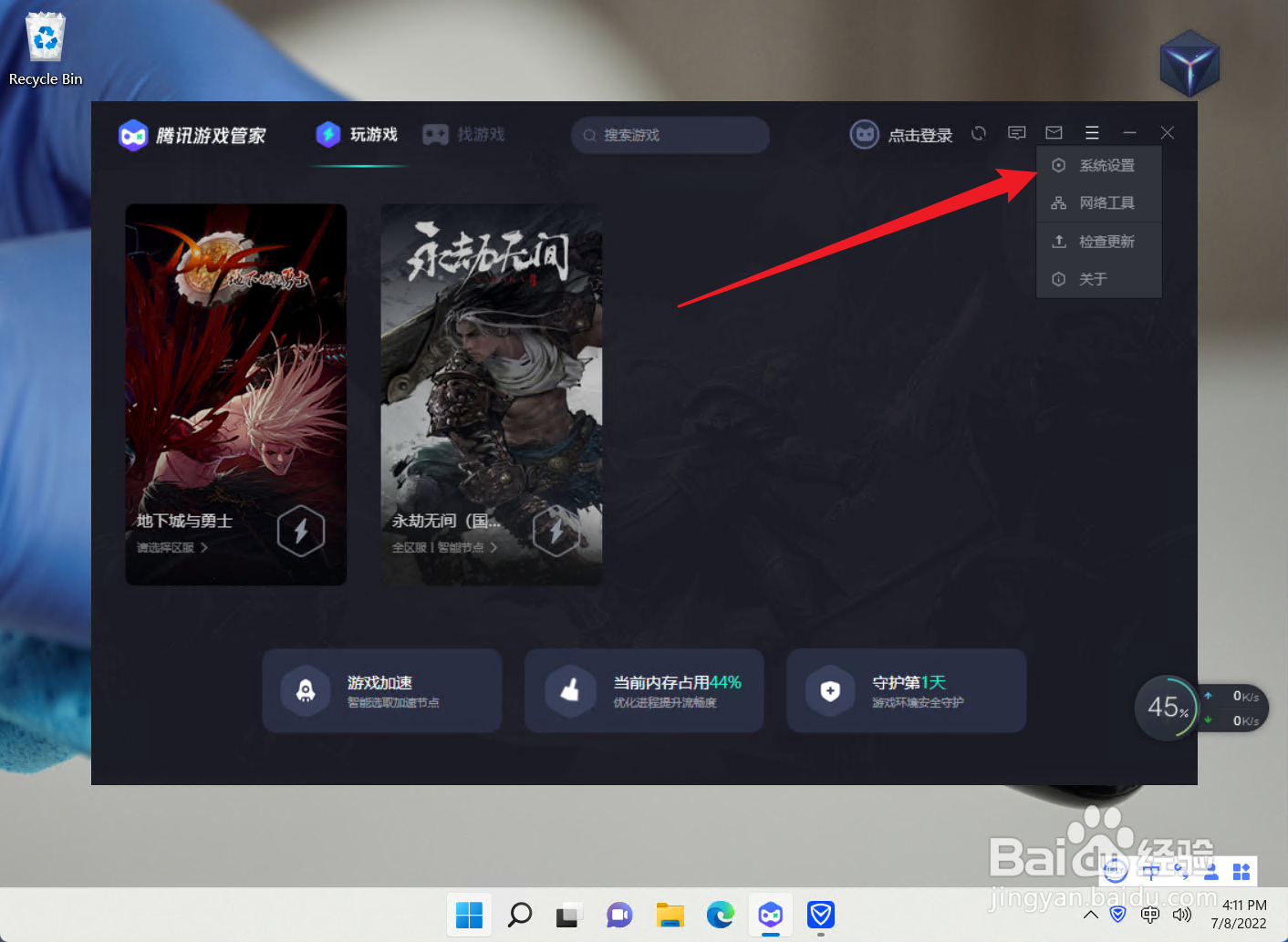Click the accelerate bolt icon on 地下城与勇士
The height and width of the screenshot is (942, 1288).
(301, 530)
